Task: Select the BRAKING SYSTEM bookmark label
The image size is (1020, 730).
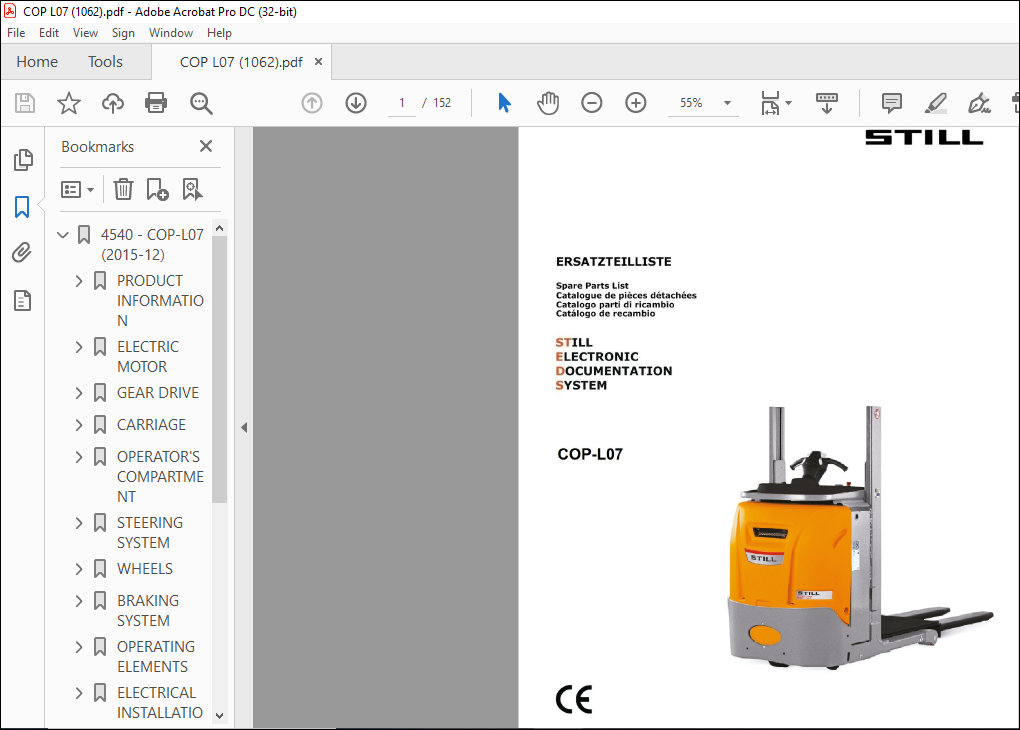Action: tap(148, 610)
